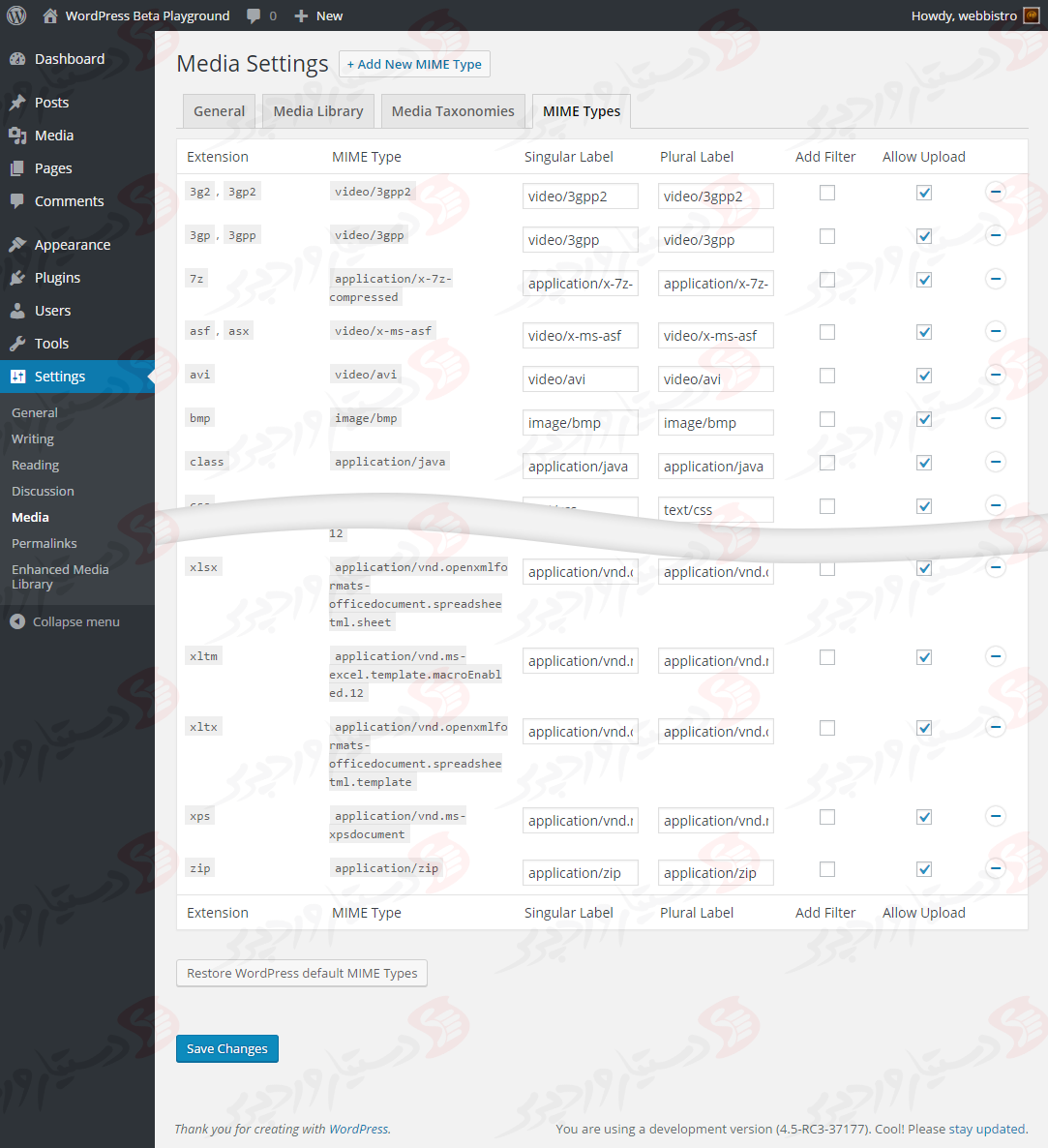Open the comments bubble in admin bar

(x=260, y=15)
